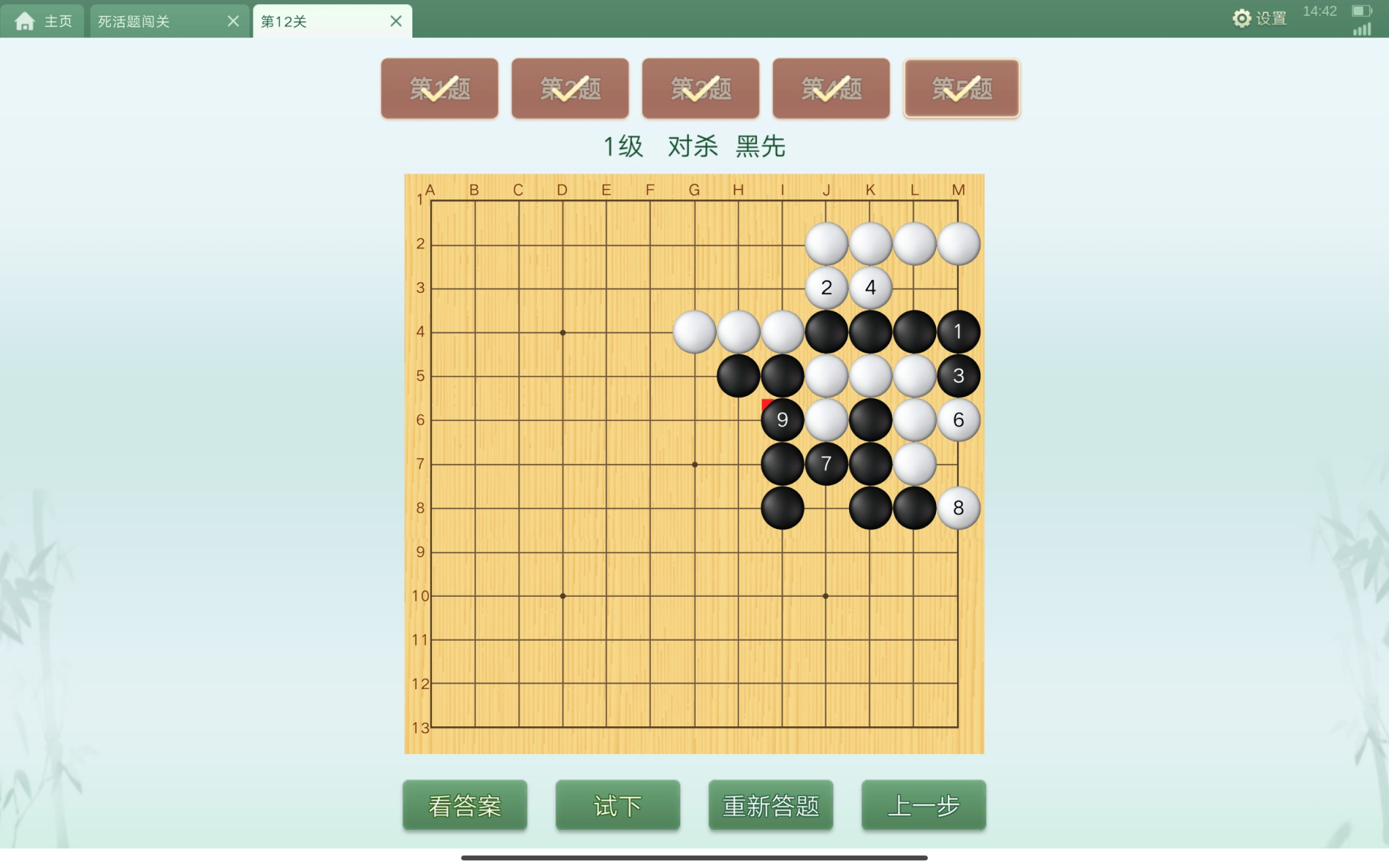
Task: Close the 死活题闯关 tab
Action: tap(233, 21)
